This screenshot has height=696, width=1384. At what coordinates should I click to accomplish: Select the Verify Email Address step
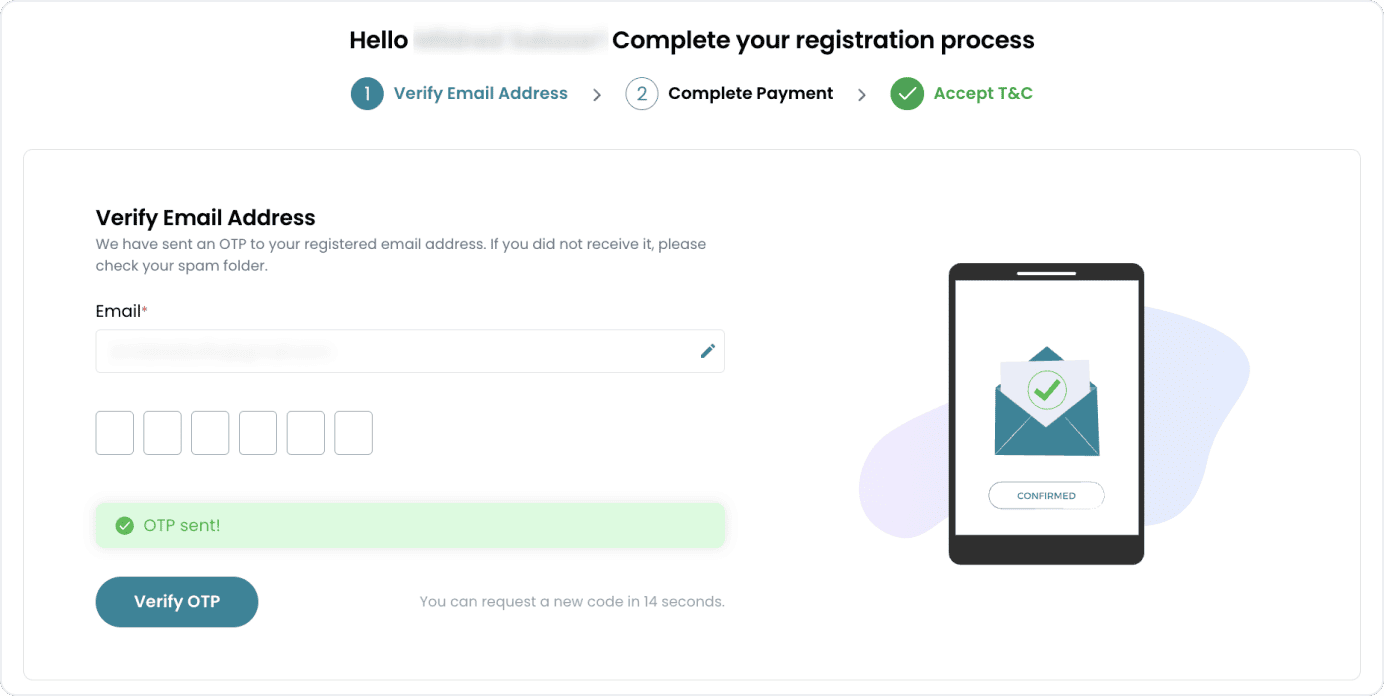[480, 94]
